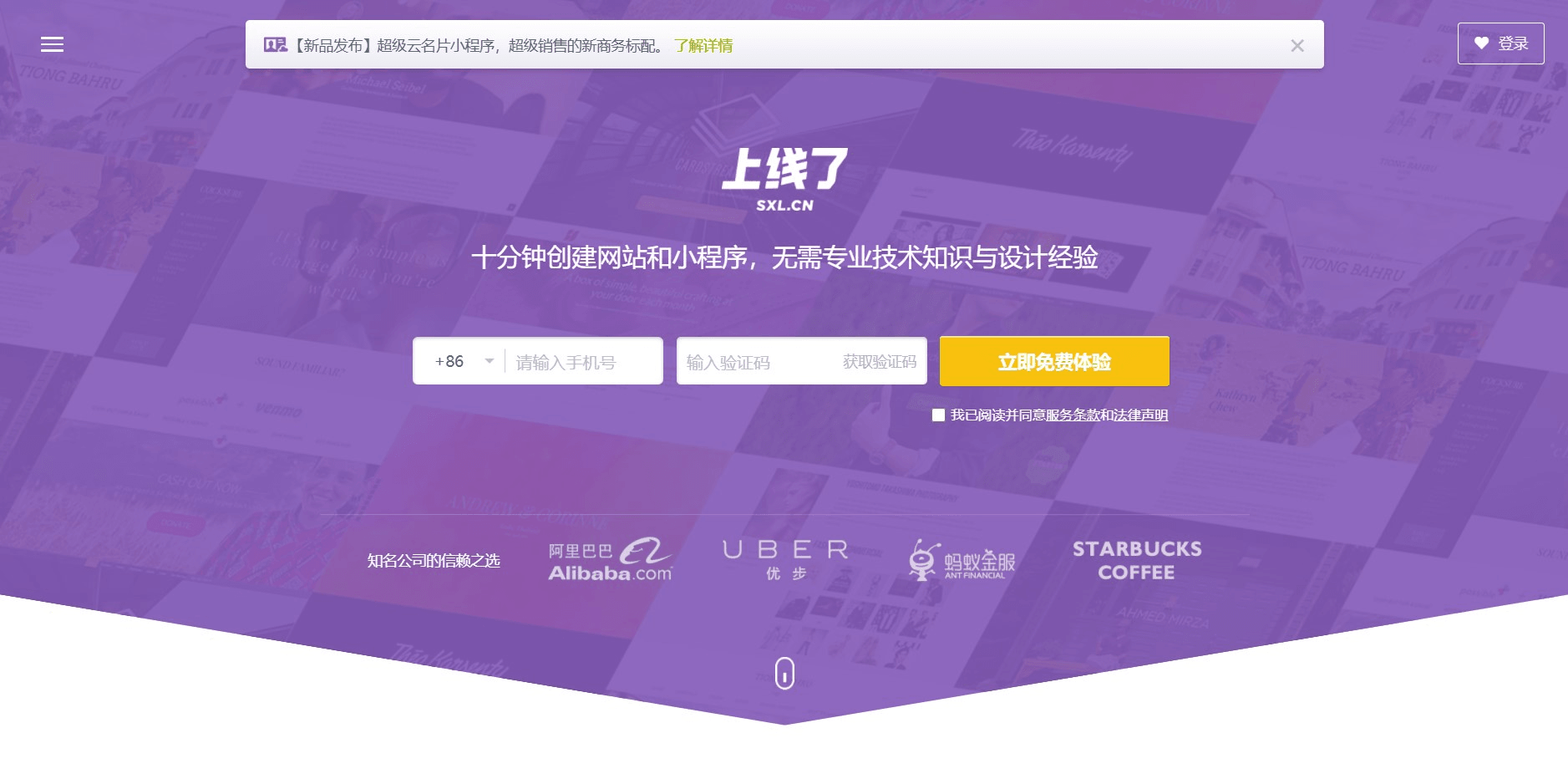The image size is (1568, 774).
Task: Open the 法律声明 legal notice link
Action: [x=1140, y=415]
